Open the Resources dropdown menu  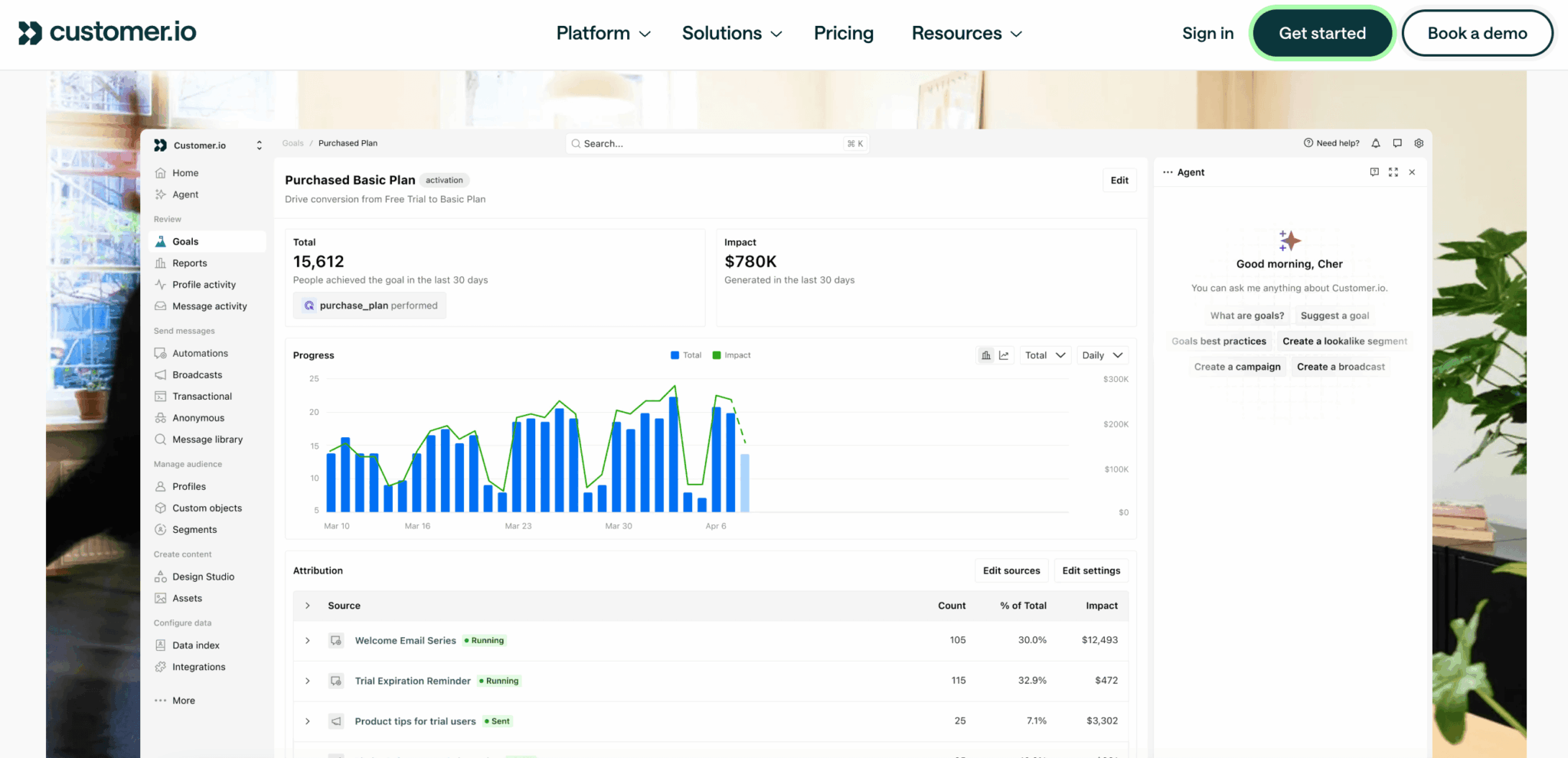click(967, 33)
